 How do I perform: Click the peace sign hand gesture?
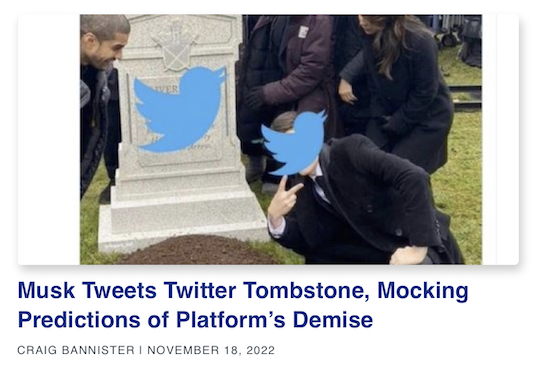click(284, 200)
